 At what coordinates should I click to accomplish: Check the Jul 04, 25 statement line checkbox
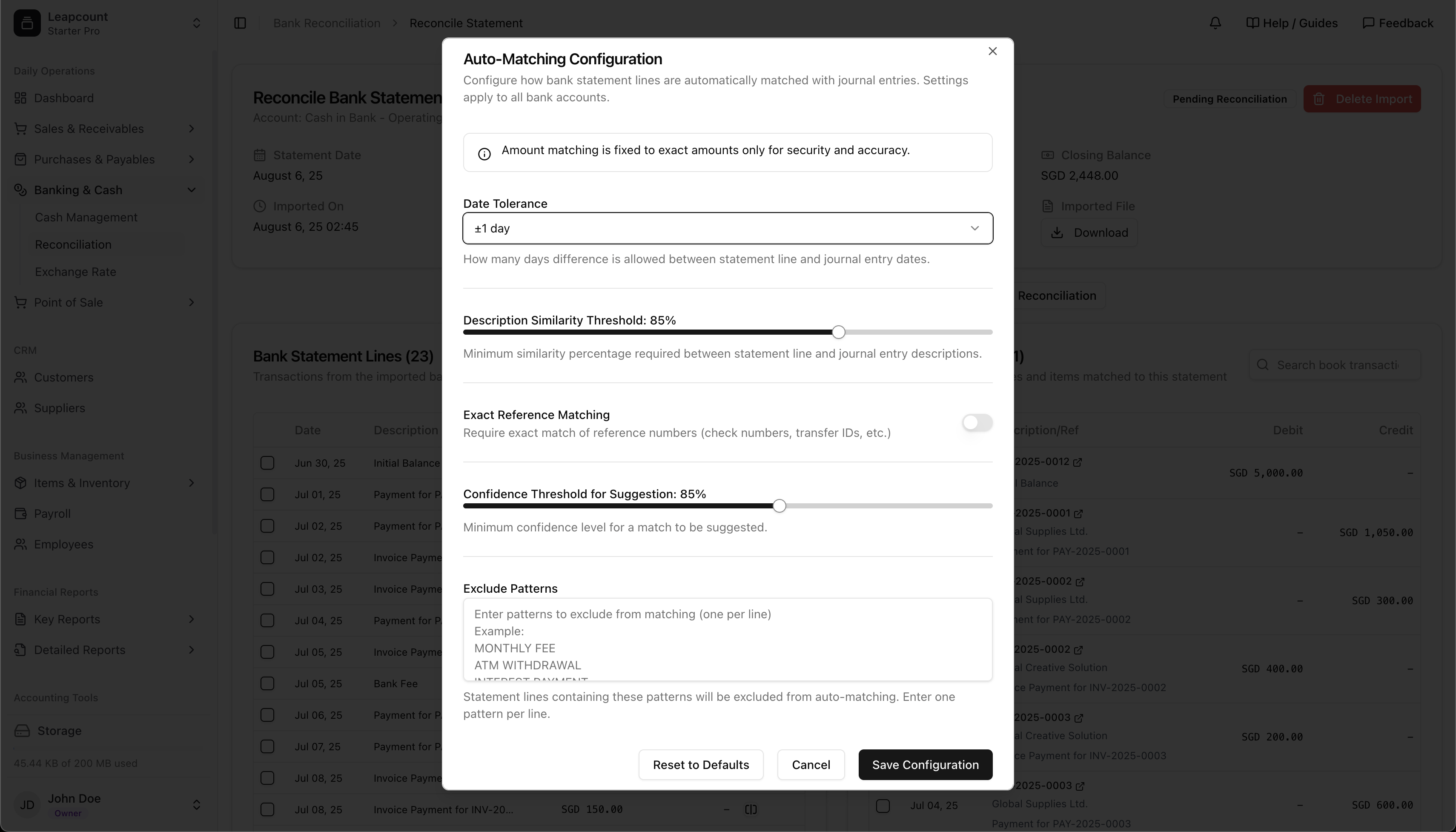pyautogui.click(x=267, y=620)
